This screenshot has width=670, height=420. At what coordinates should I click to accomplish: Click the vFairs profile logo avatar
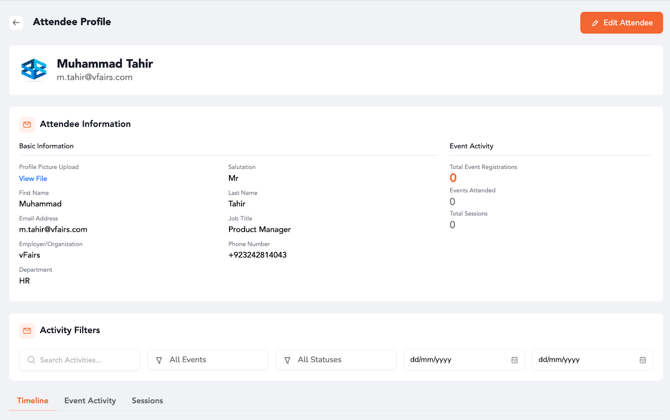tap(34, 69)
